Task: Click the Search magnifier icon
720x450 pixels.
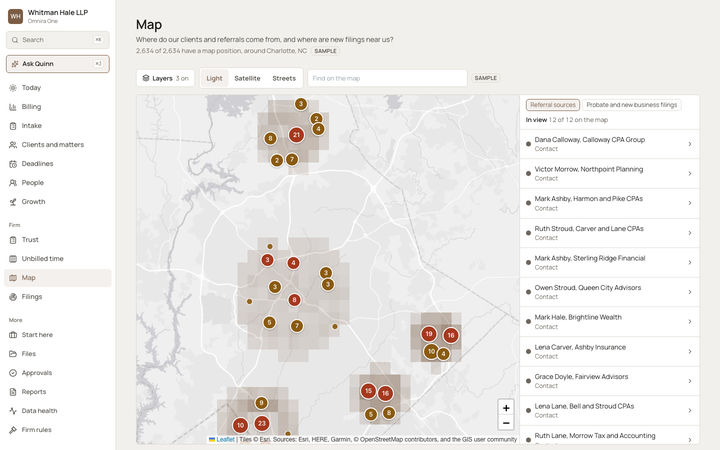Action: pyautogui.click(x=15, y=40)
